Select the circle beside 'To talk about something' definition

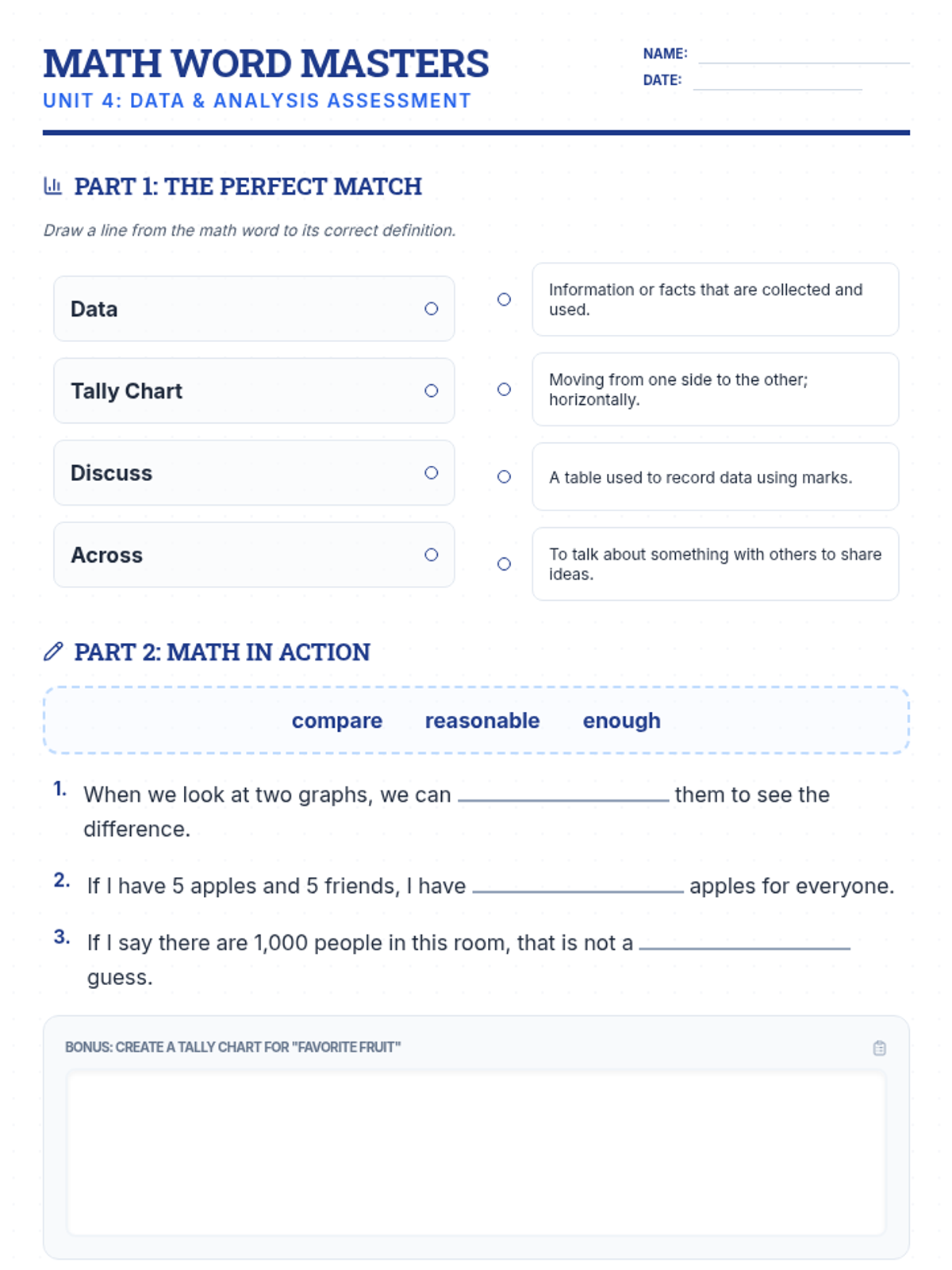click(504, 564)
